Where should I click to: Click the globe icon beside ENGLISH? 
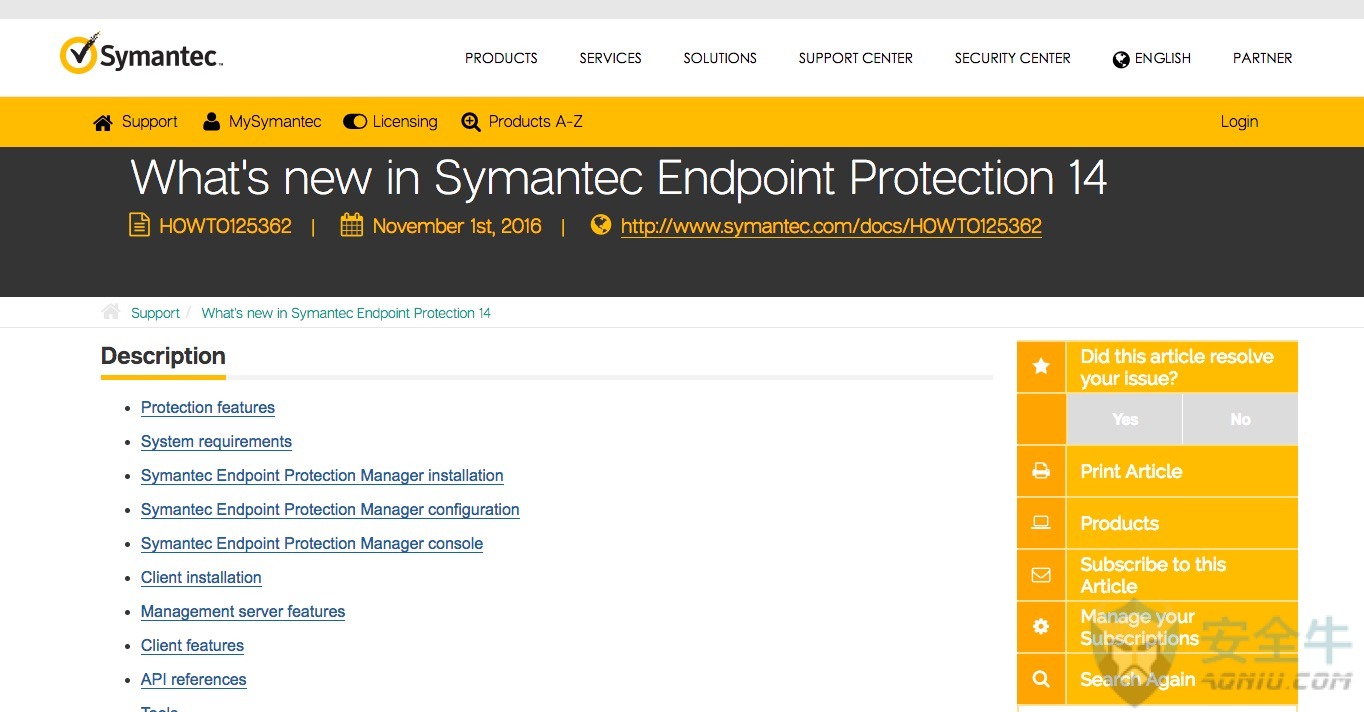click(1121, 59)
